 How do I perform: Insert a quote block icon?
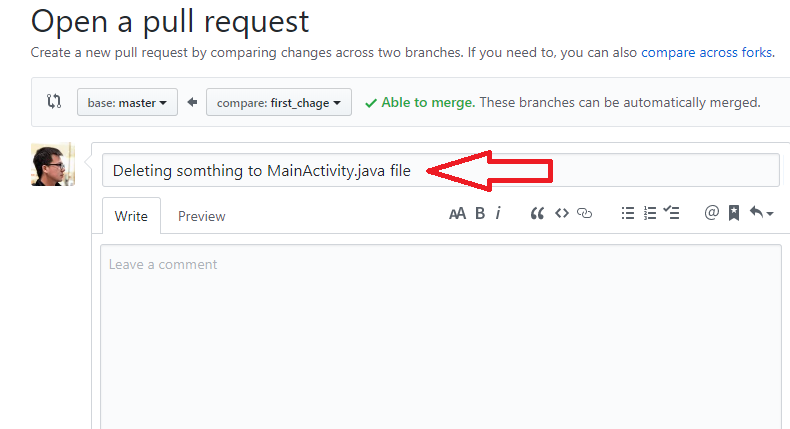[537, 213]
